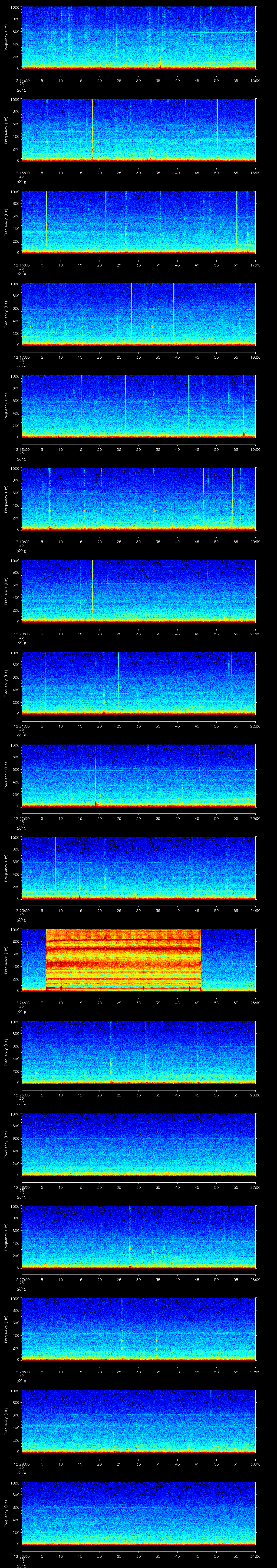Click the 12:26:00 start time label
The height and width of the screenshot is (1568, 277).
click(21, 1187)
